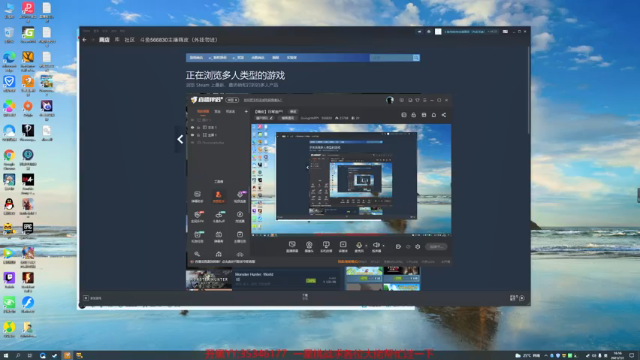Screen dimensions: 640x360
Task: Open Steam notifications bell
Action: (x=429, y=31)
